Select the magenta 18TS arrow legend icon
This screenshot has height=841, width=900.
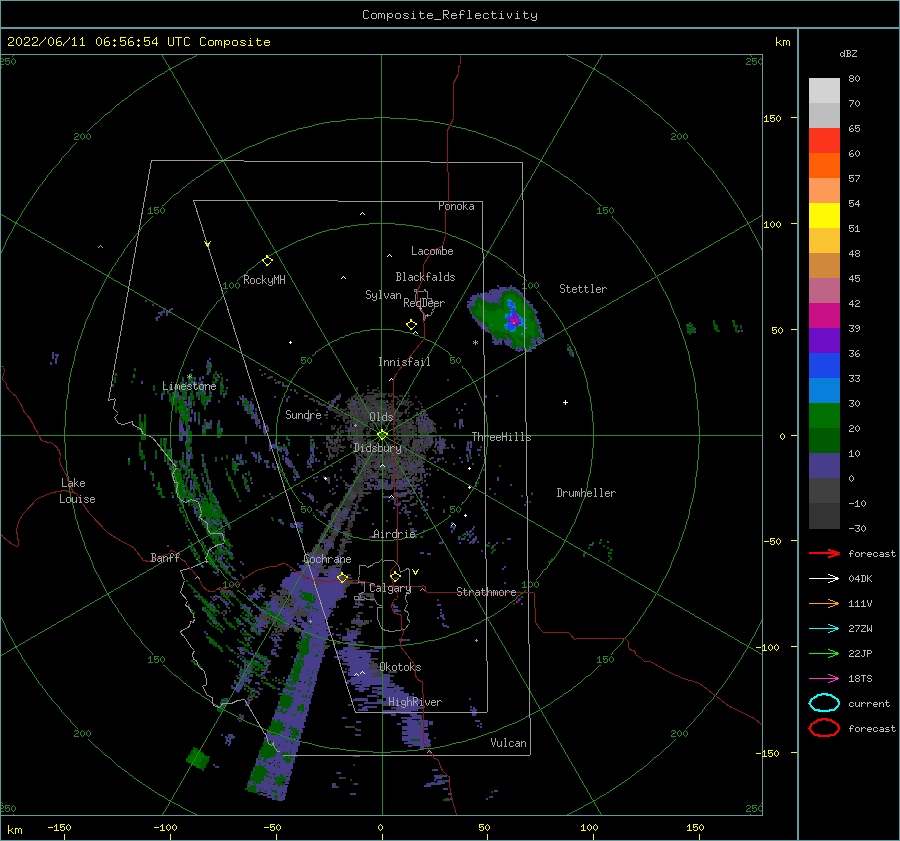click(x=824, y=679)
